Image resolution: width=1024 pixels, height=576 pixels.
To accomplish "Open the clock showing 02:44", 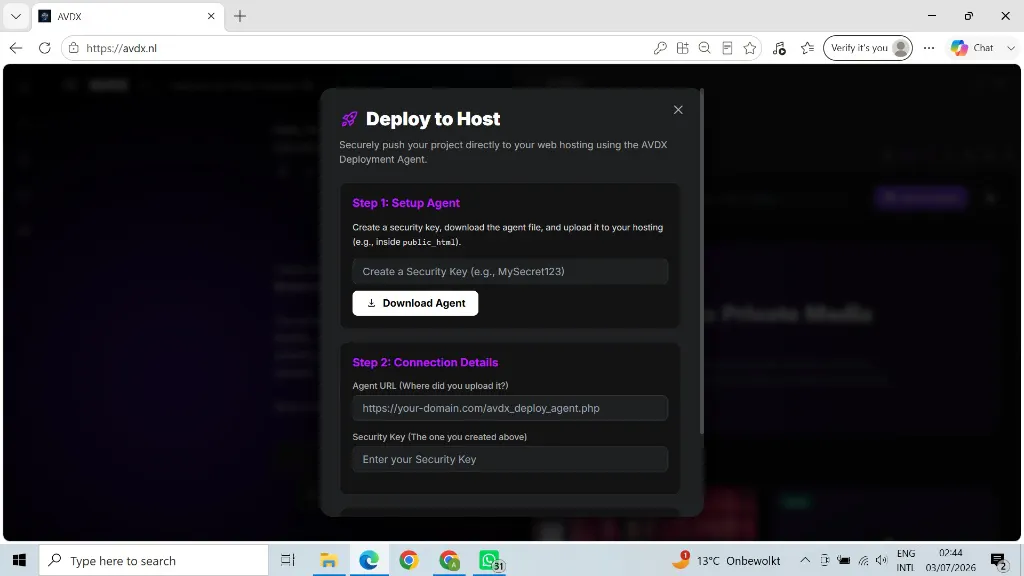I will pos(950,560).
